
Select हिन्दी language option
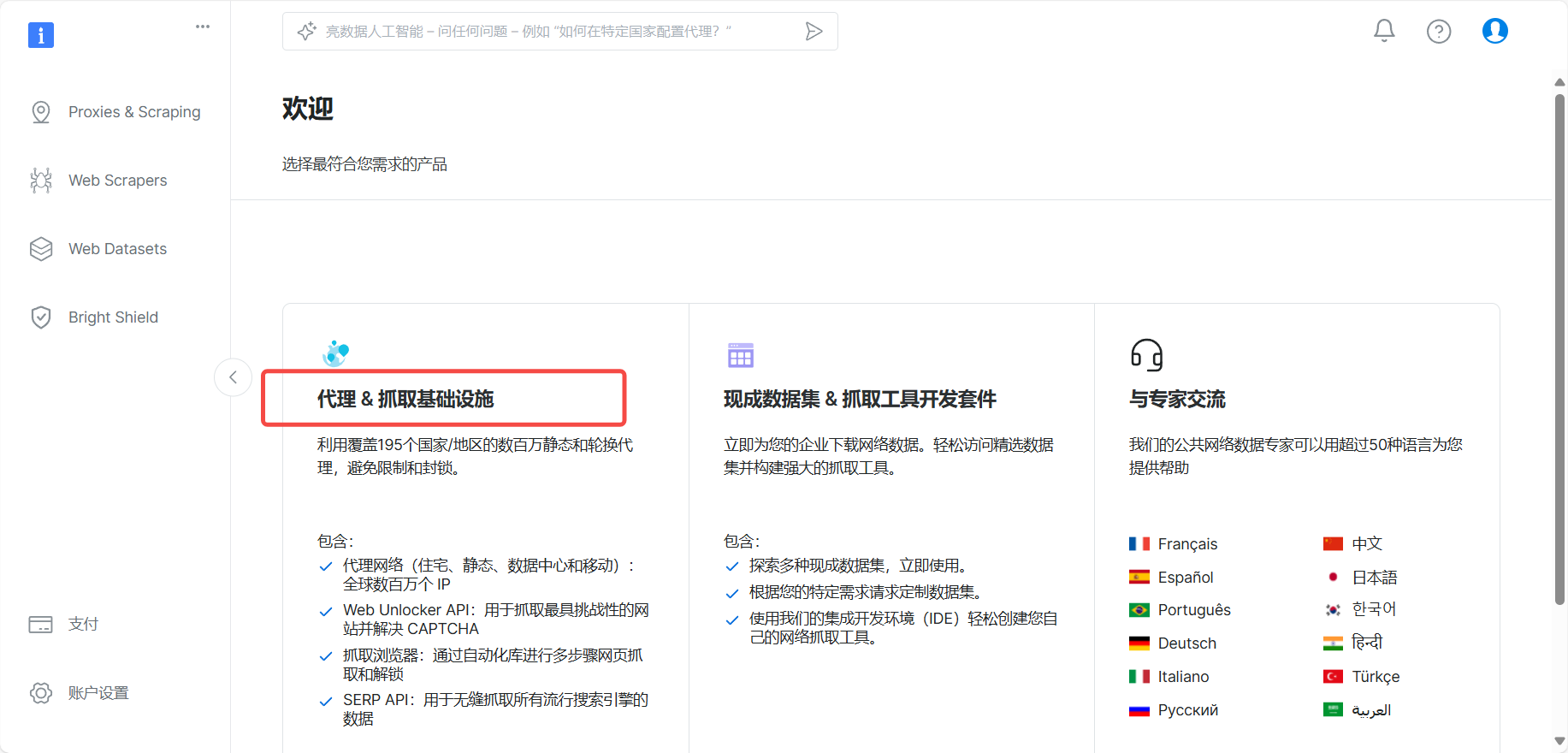(1367, 643)
